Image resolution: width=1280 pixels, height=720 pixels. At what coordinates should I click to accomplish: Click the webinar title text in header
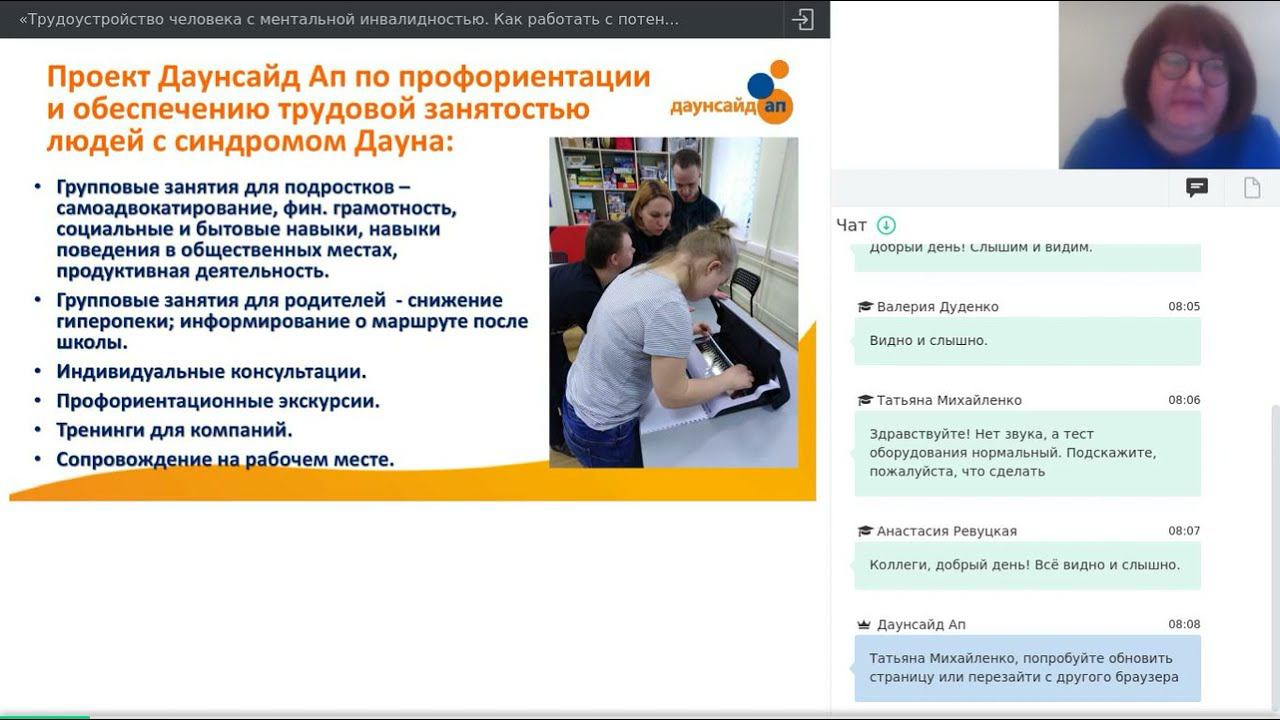tap(349, 20)
